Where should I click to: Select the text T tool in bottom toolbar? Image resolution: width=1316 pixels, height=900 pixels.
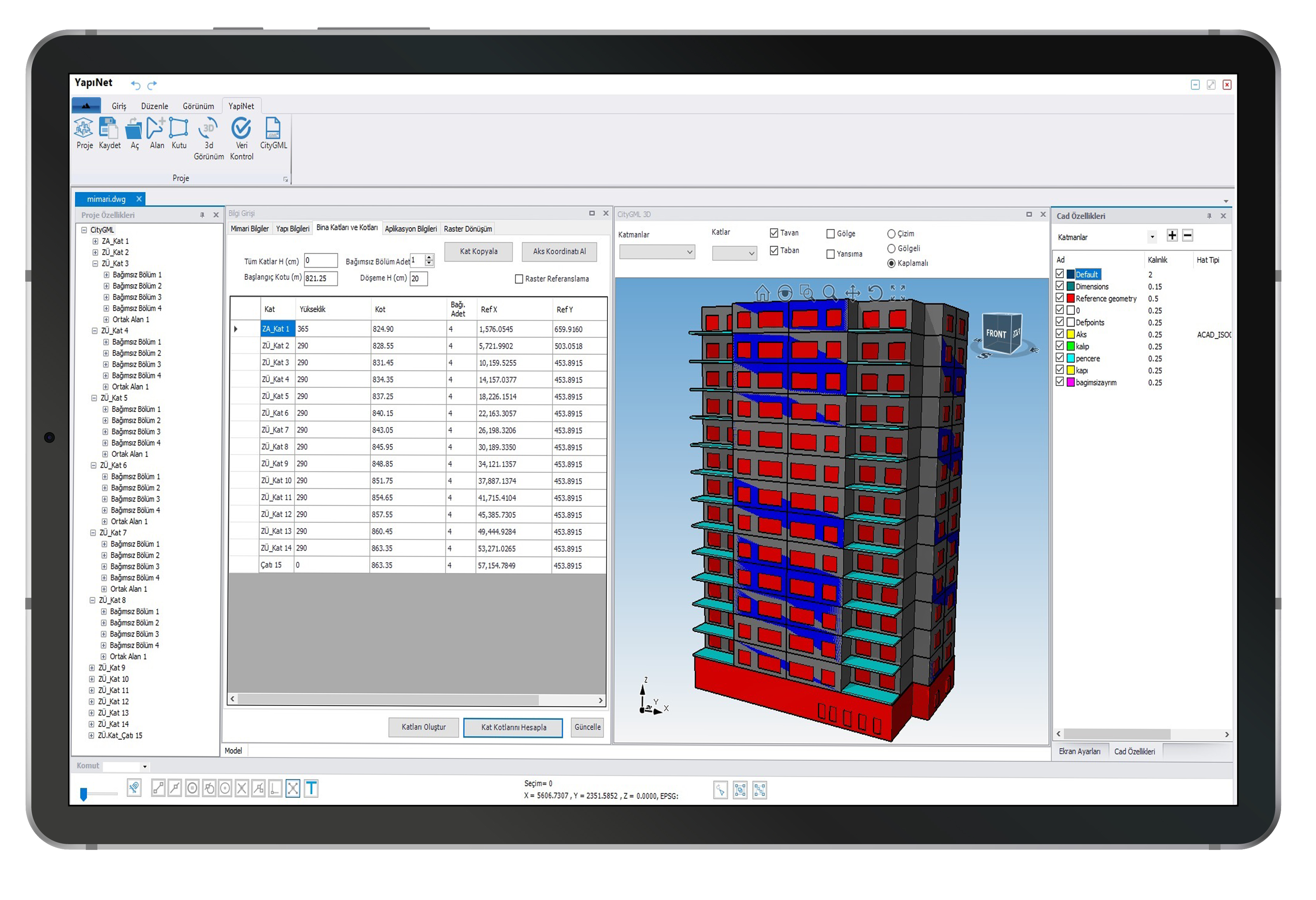coord(311,789)
